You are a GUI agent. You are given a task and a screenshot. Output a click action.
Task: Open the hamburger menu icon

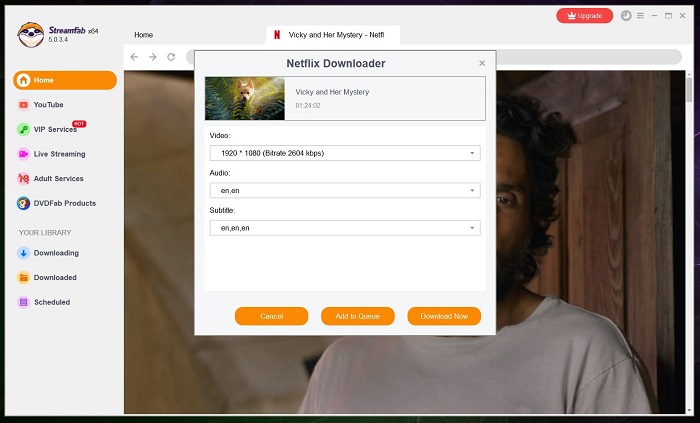pos(640,16)
